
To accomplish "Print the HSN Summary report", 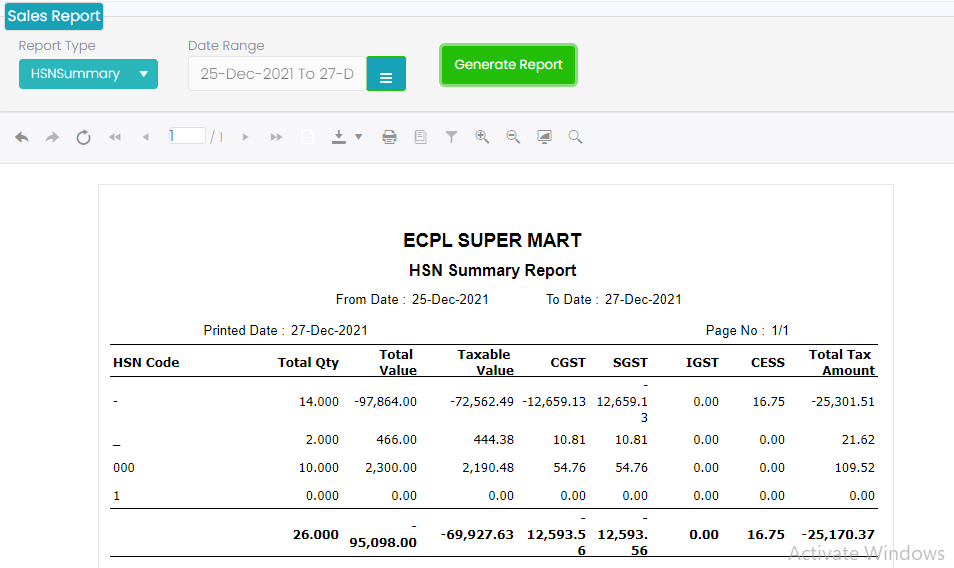I will [x=389, y=137].
